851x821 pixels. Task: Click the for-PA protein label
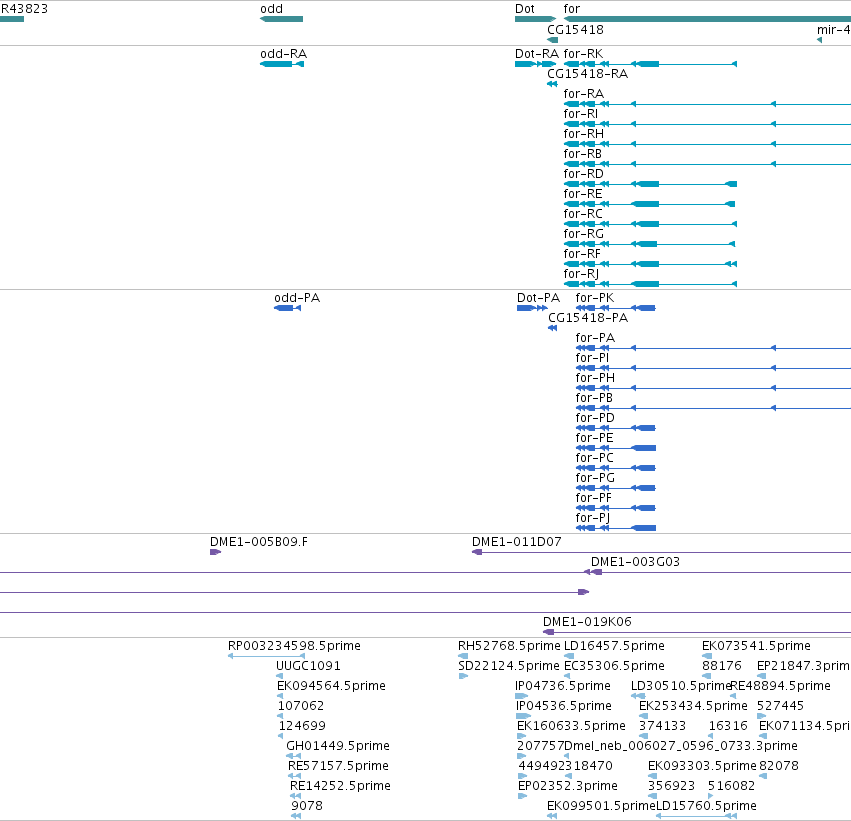click(595, 338)
